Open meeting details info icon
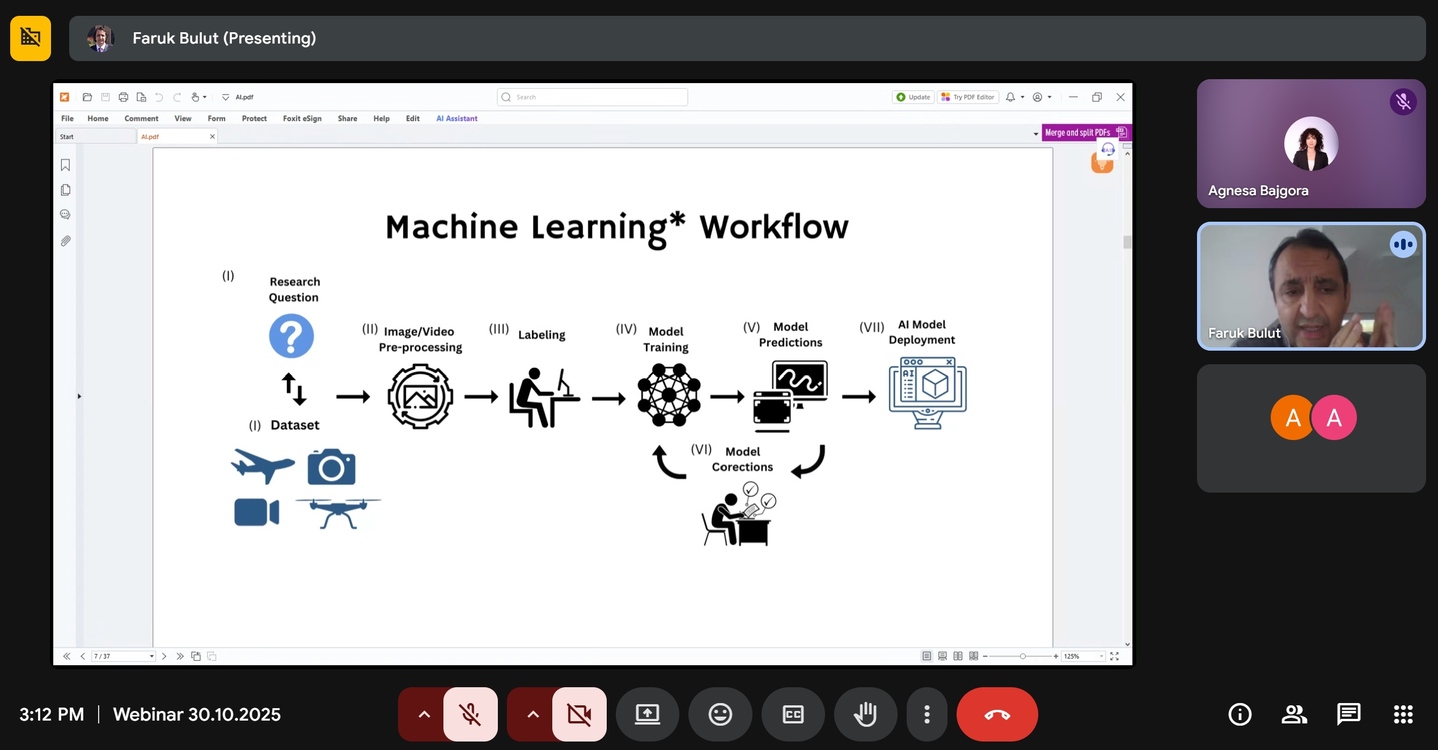Viewport: 1438px width, 750px height. [1239, 714]
